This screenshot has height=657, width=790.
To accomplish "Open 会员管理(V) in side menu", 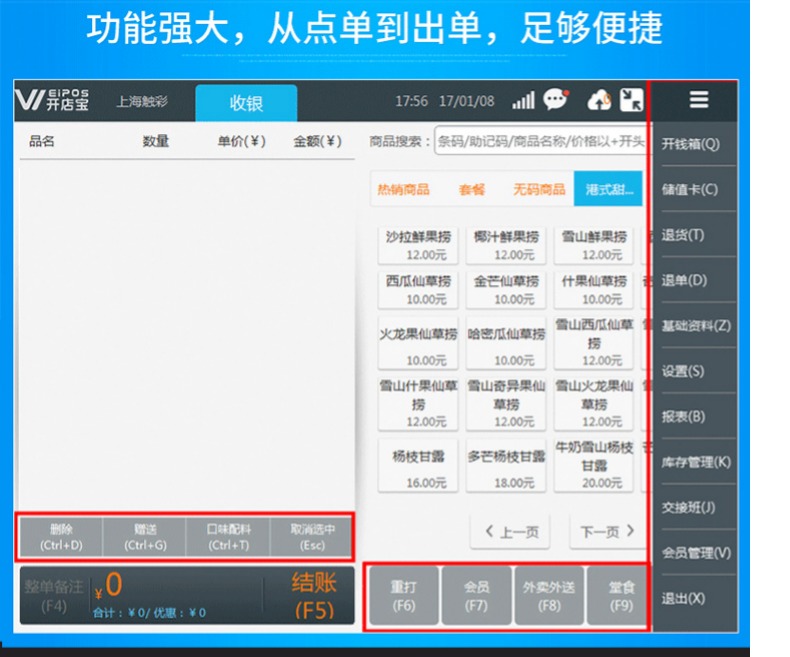I will [695, 553].
